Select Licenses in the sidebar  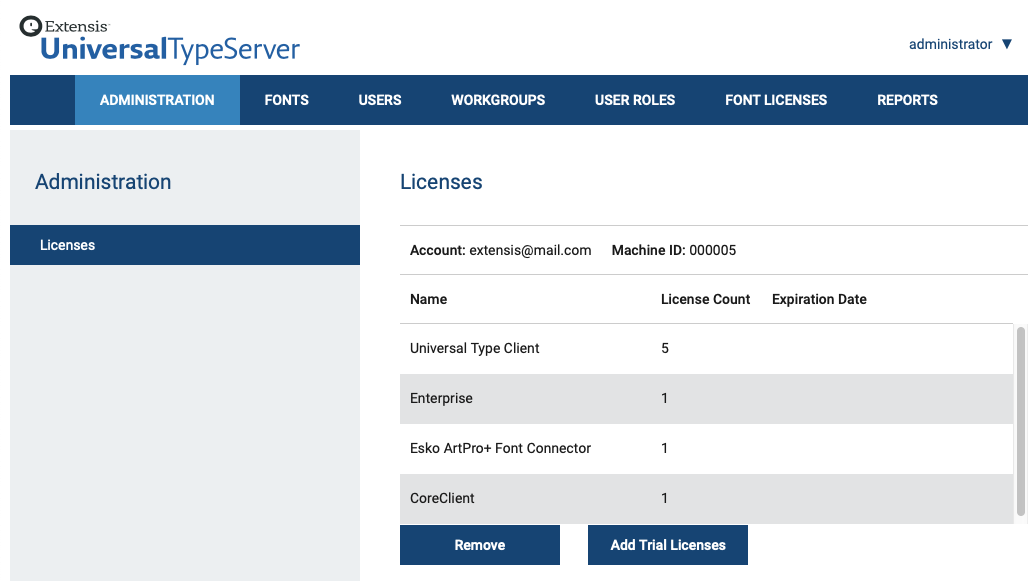(x=67, y=244)
